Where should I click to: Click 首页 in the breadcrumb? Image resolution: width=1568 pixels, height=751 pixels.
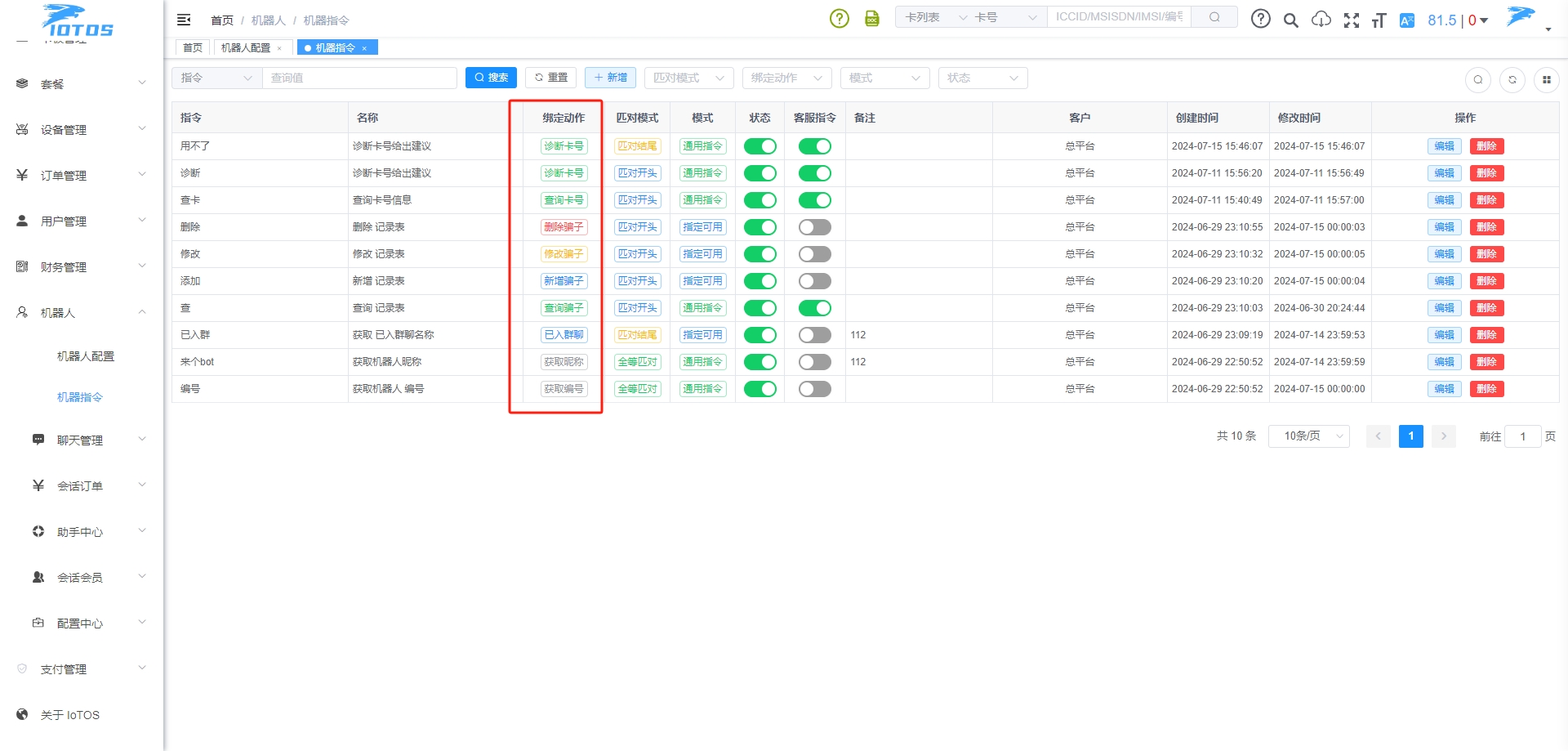pyautogui.click(x=222, y=20)
